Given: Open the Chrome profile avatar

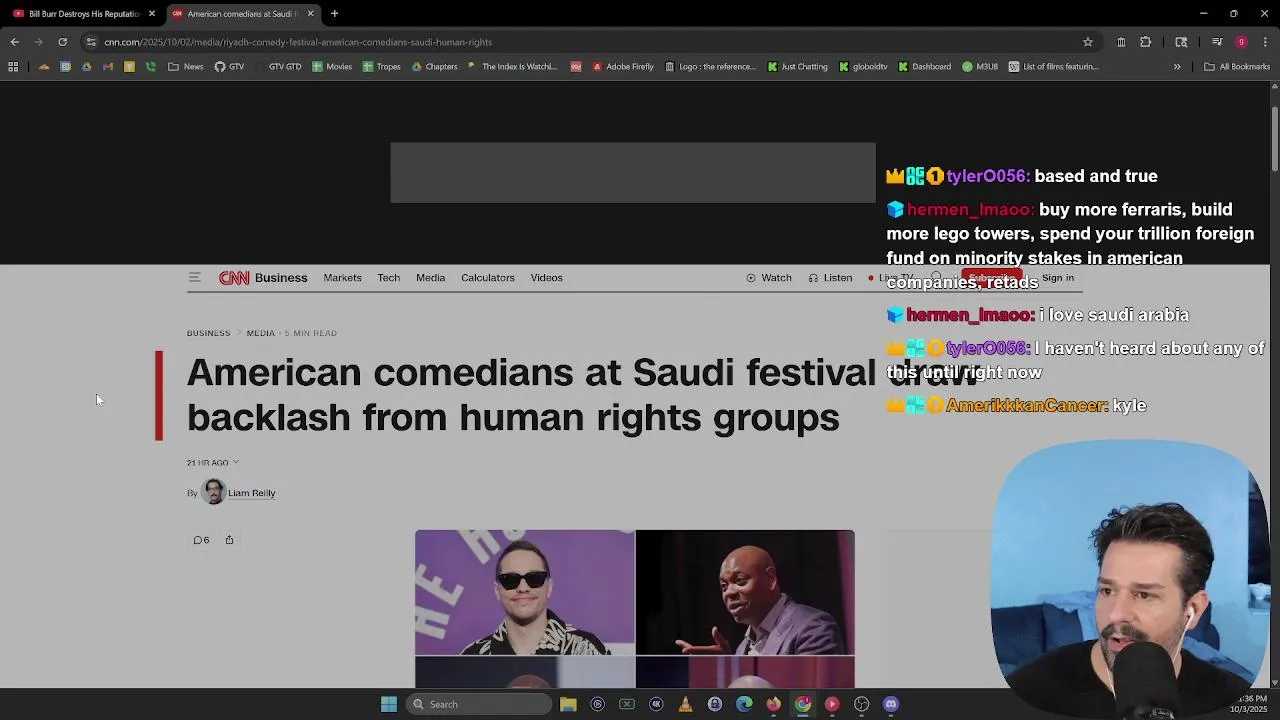Looking at the screenshot, I should [1241, 42].
